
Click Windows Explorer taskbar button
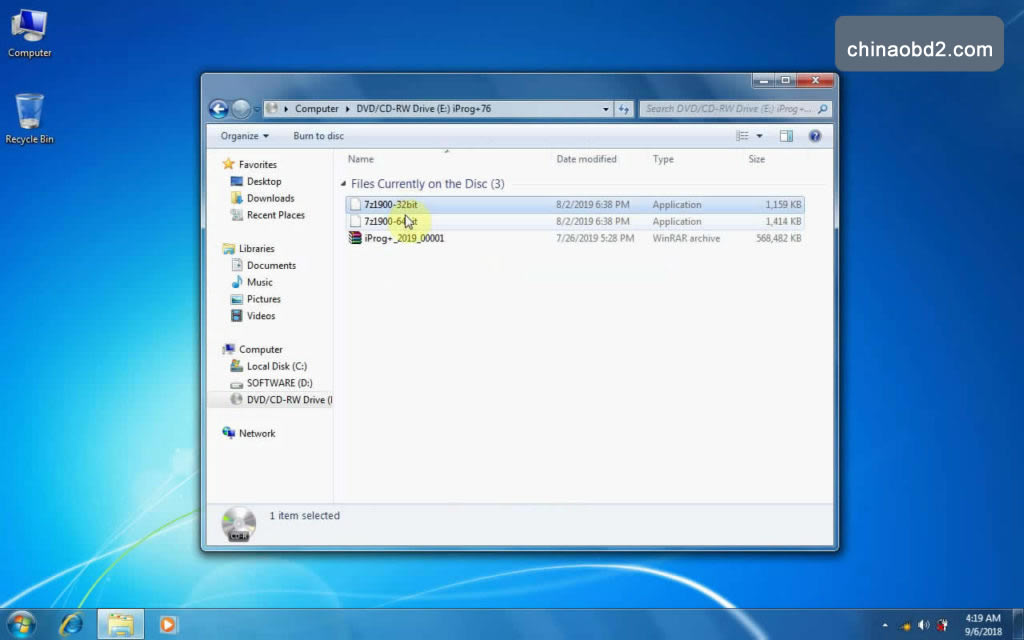(x=120, y=624)
